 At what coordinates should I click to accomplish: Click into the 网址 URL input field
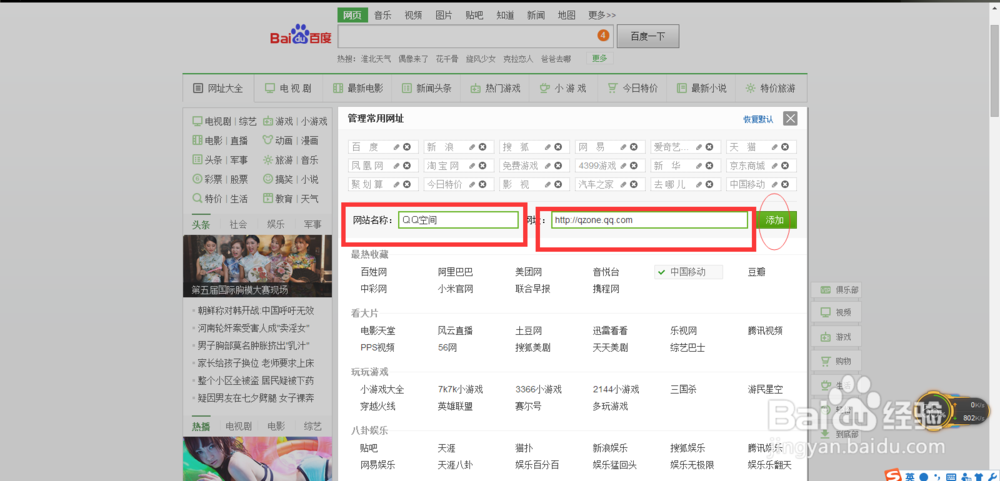[x=649, y=220]
